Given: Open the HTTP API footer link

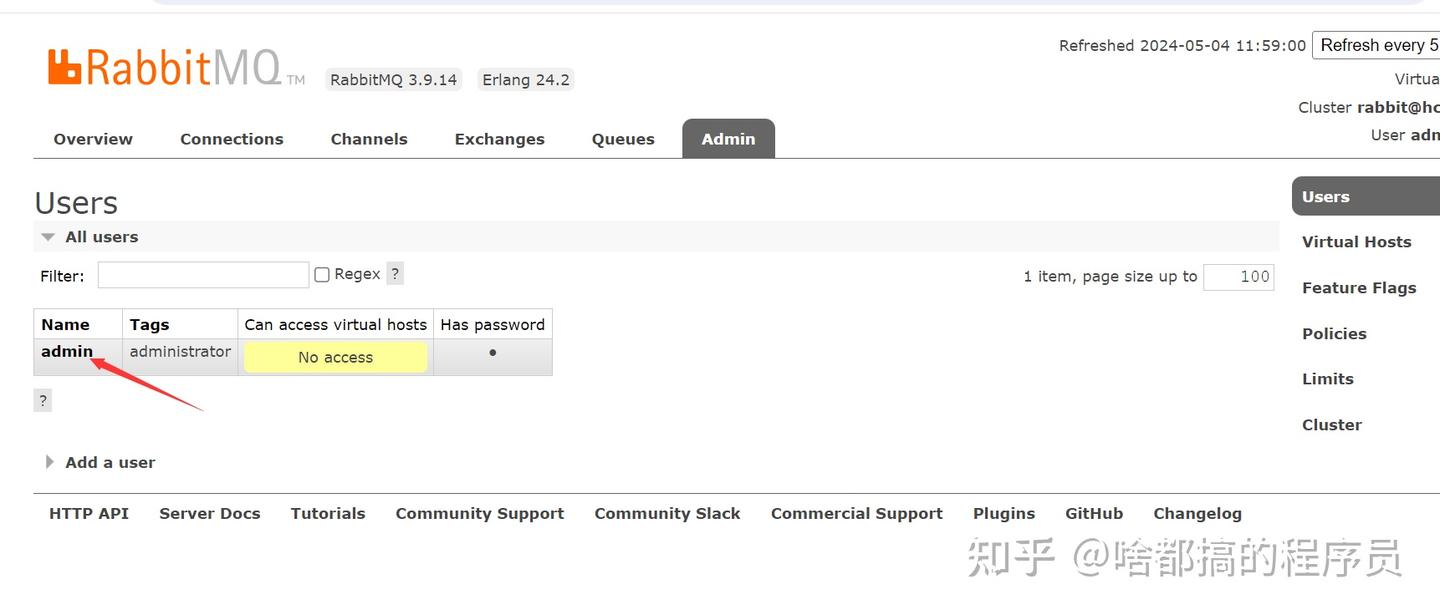Looking at the screenshot, I should (89, 513).
